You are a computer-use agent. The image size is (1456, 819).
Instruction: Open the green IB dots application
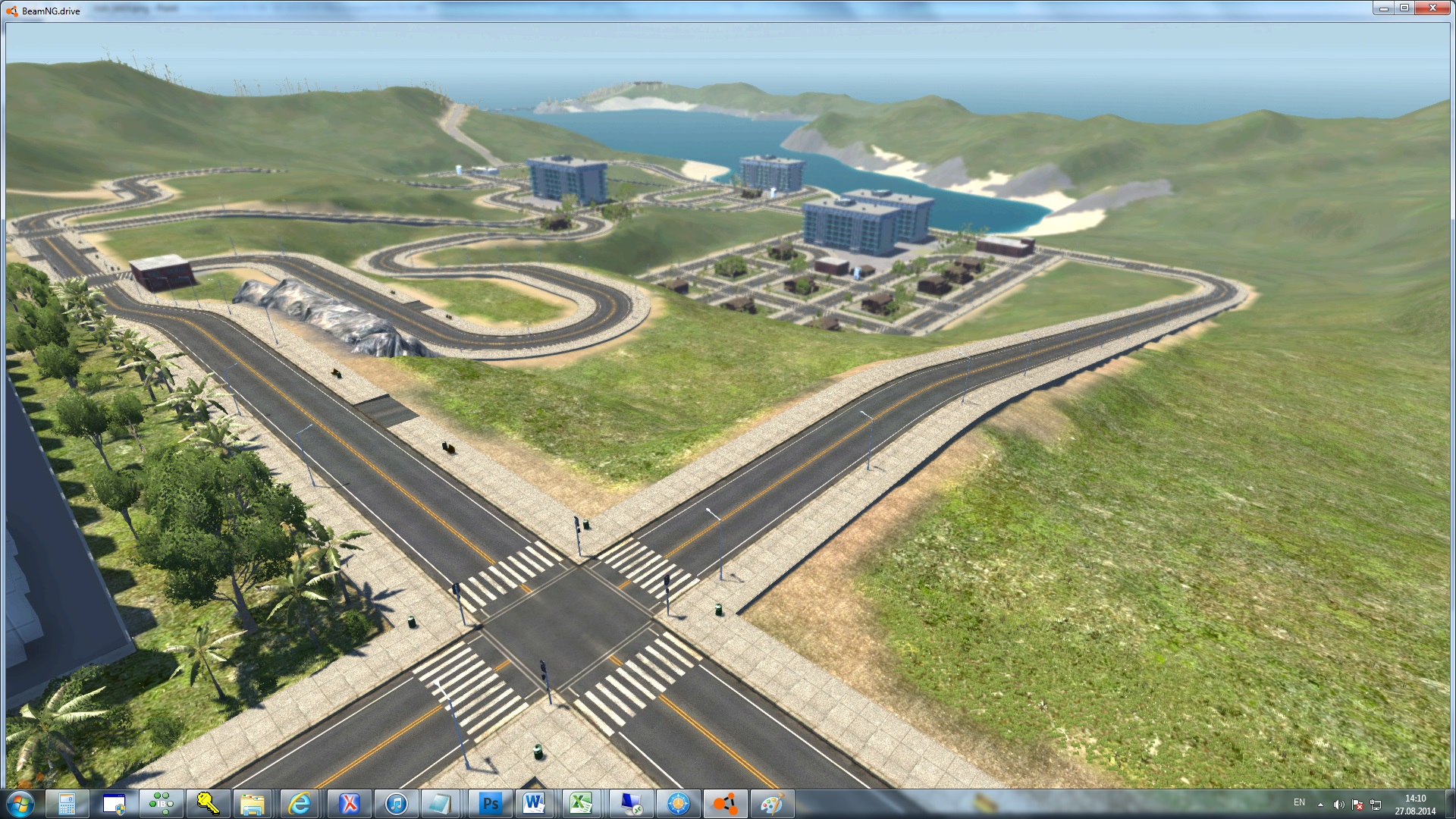coord(161,804)
